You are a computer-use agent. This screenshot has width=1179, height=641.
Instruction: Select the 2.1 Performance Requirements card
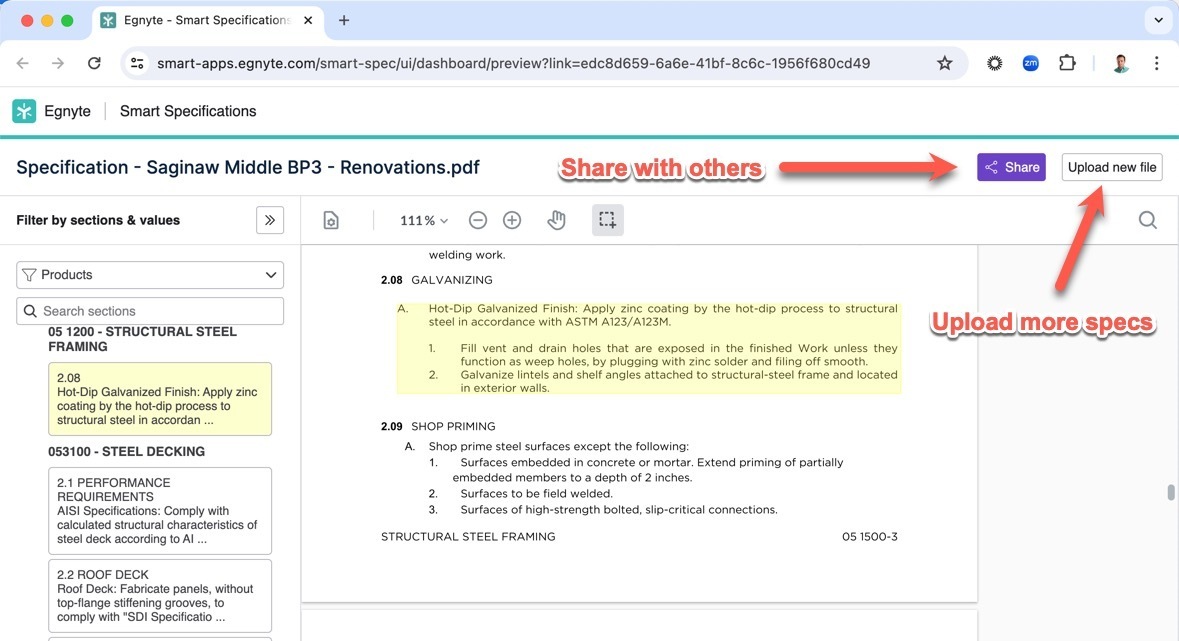pyautogui.click(x=160, y=510)
